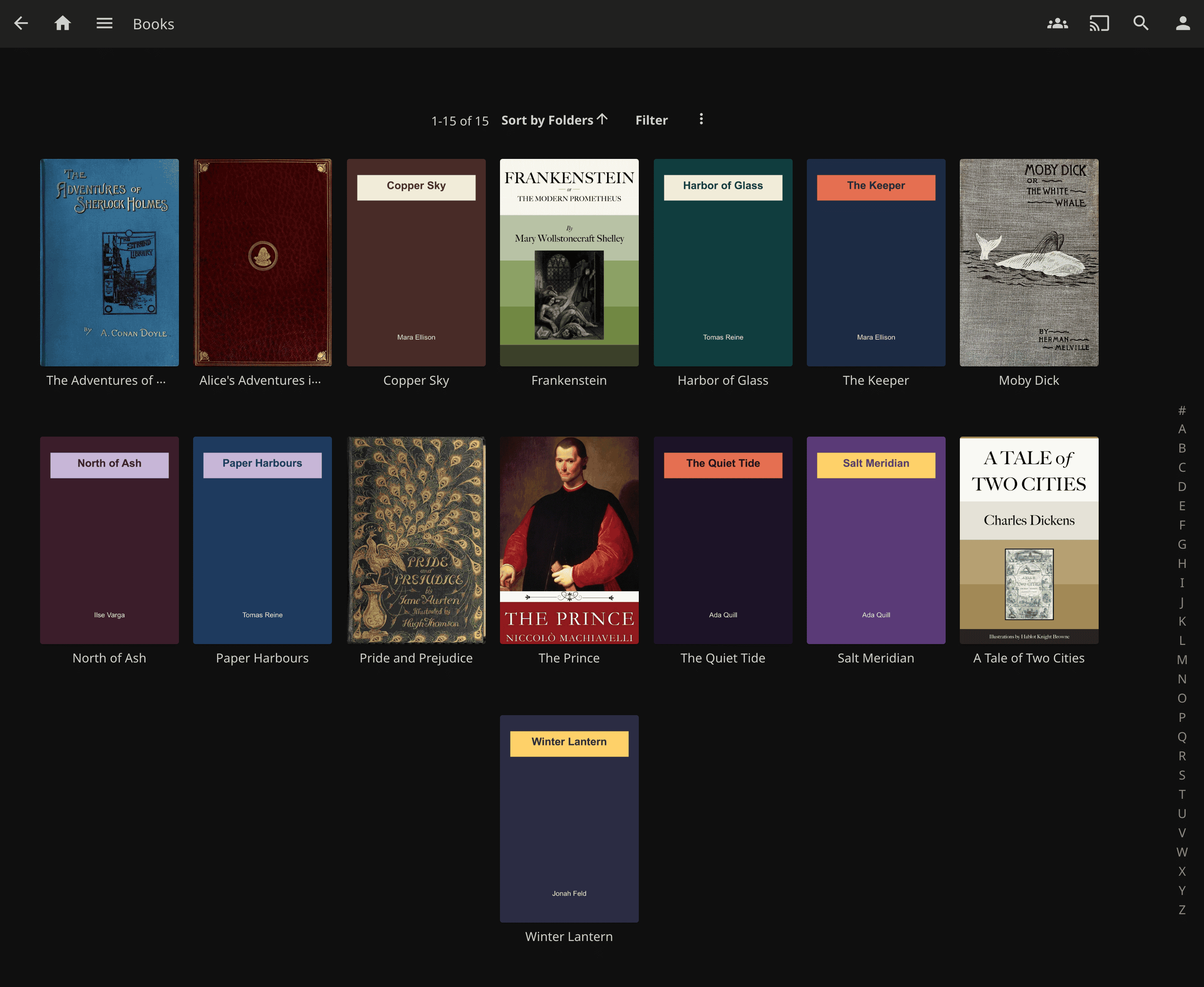Open A Tale of Two Cities cover

(x=1028, y=540)
